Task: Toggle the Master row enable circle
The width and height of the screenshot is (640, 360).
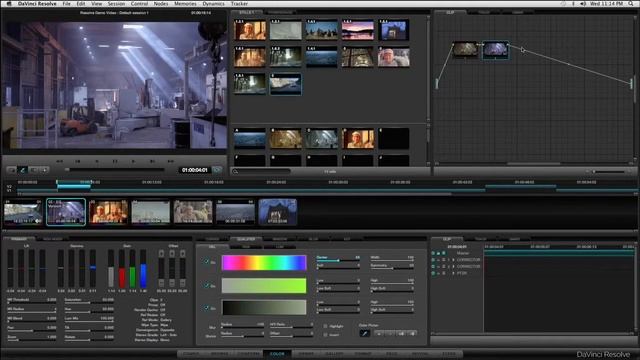Action: tap(433, 253)
